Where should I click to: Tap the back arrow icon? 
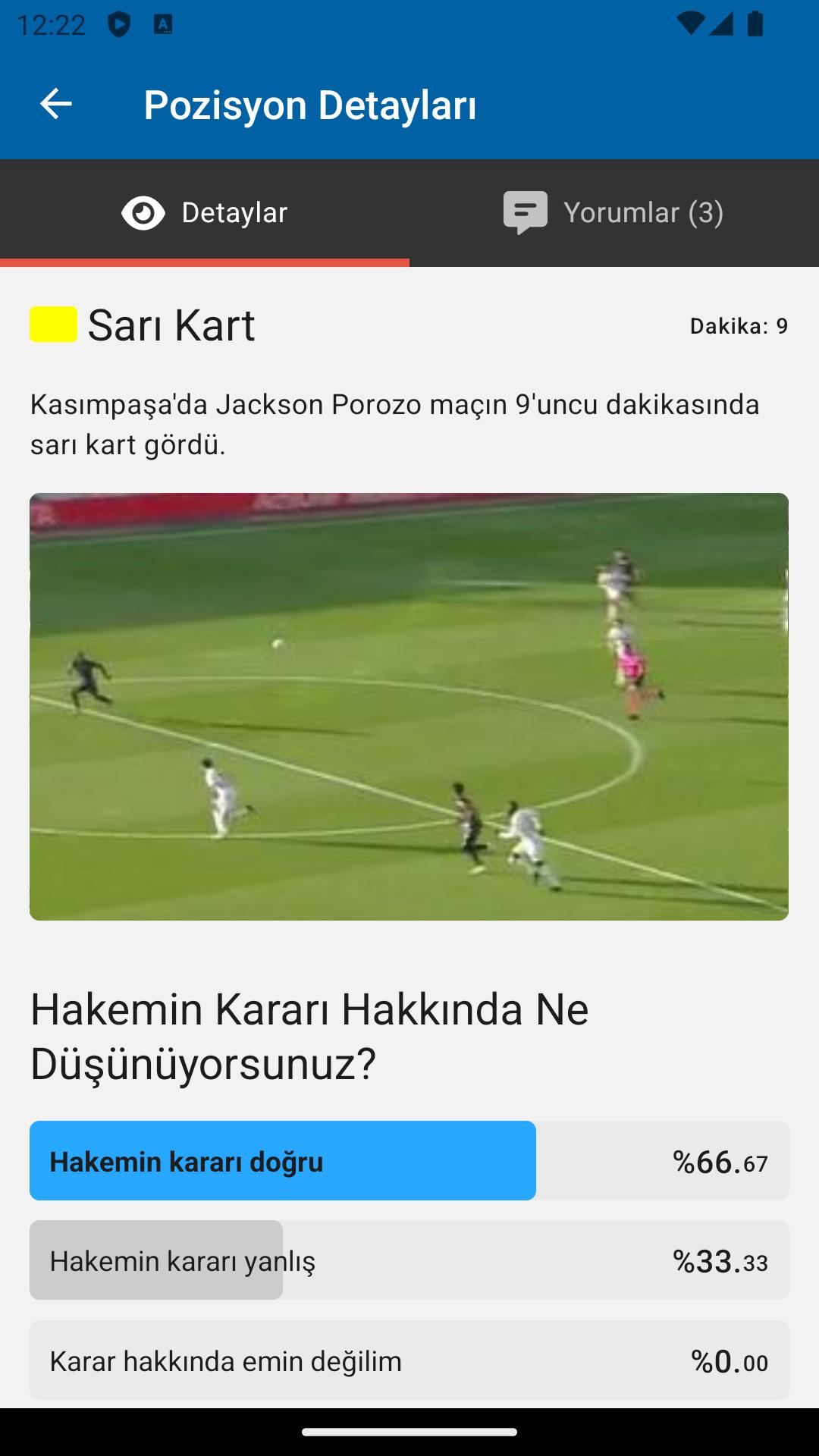click(x=55, y=104)
